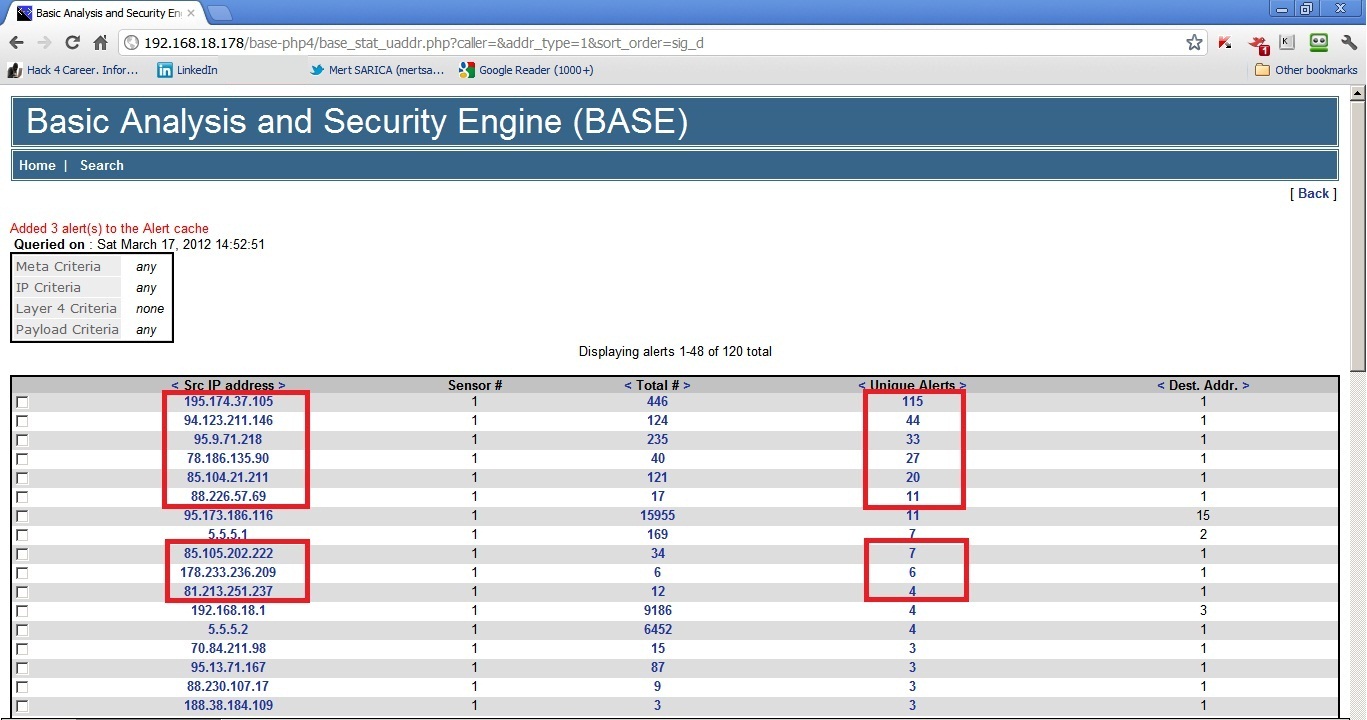
Task: Sort ascending by Dest. Addr.
Action: (x=1161, y=385)
